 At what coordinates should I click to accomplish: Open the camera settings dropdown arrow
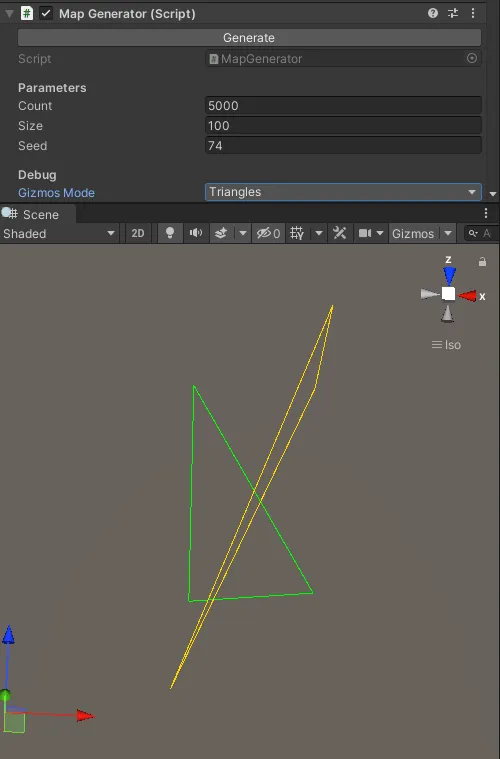pyautogui.click(x=380, y=233)
